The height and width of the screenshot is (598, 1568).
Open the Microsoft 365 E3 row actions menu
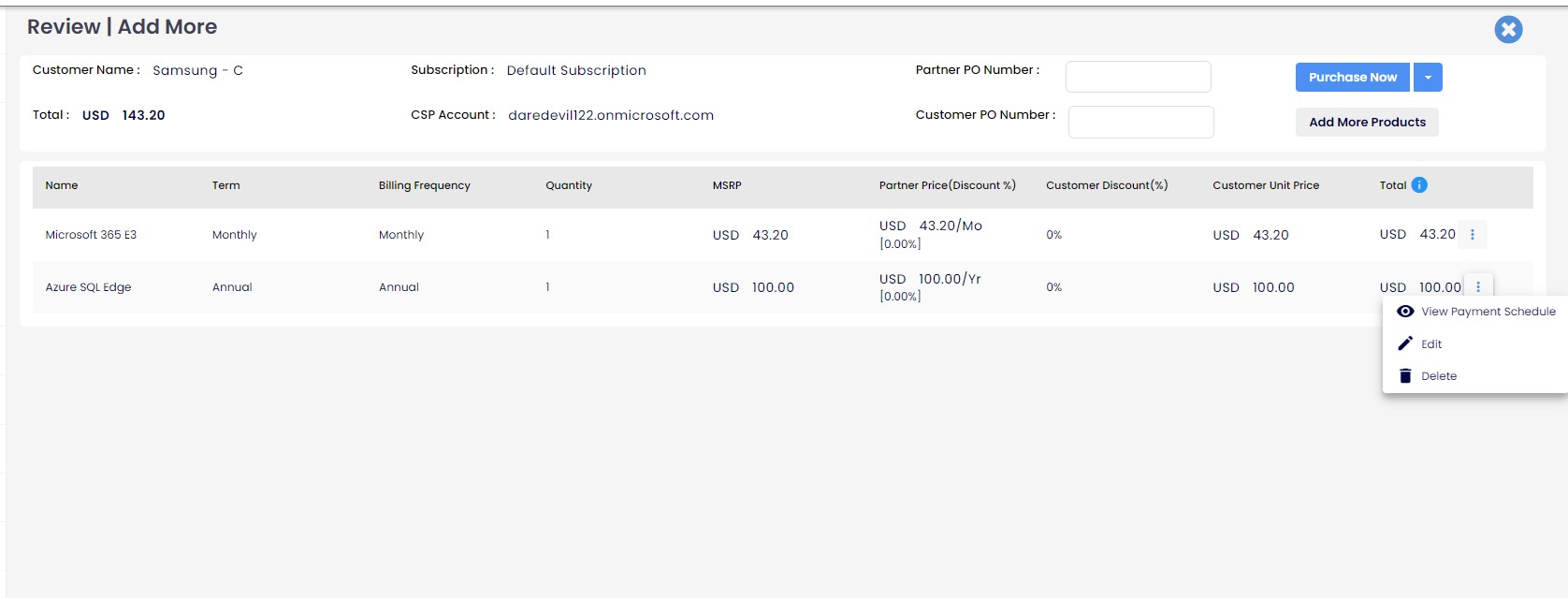coord(1473,235)
